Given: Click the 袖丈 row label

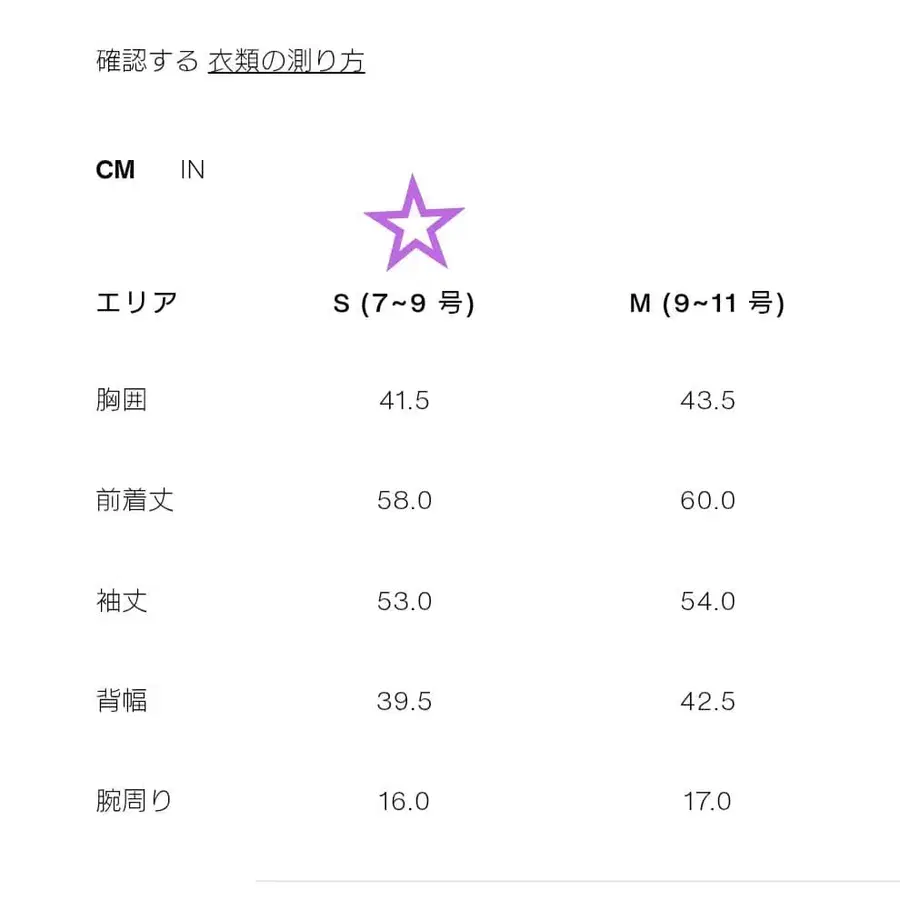Looking at the screenshot, I should pos(120,601).
